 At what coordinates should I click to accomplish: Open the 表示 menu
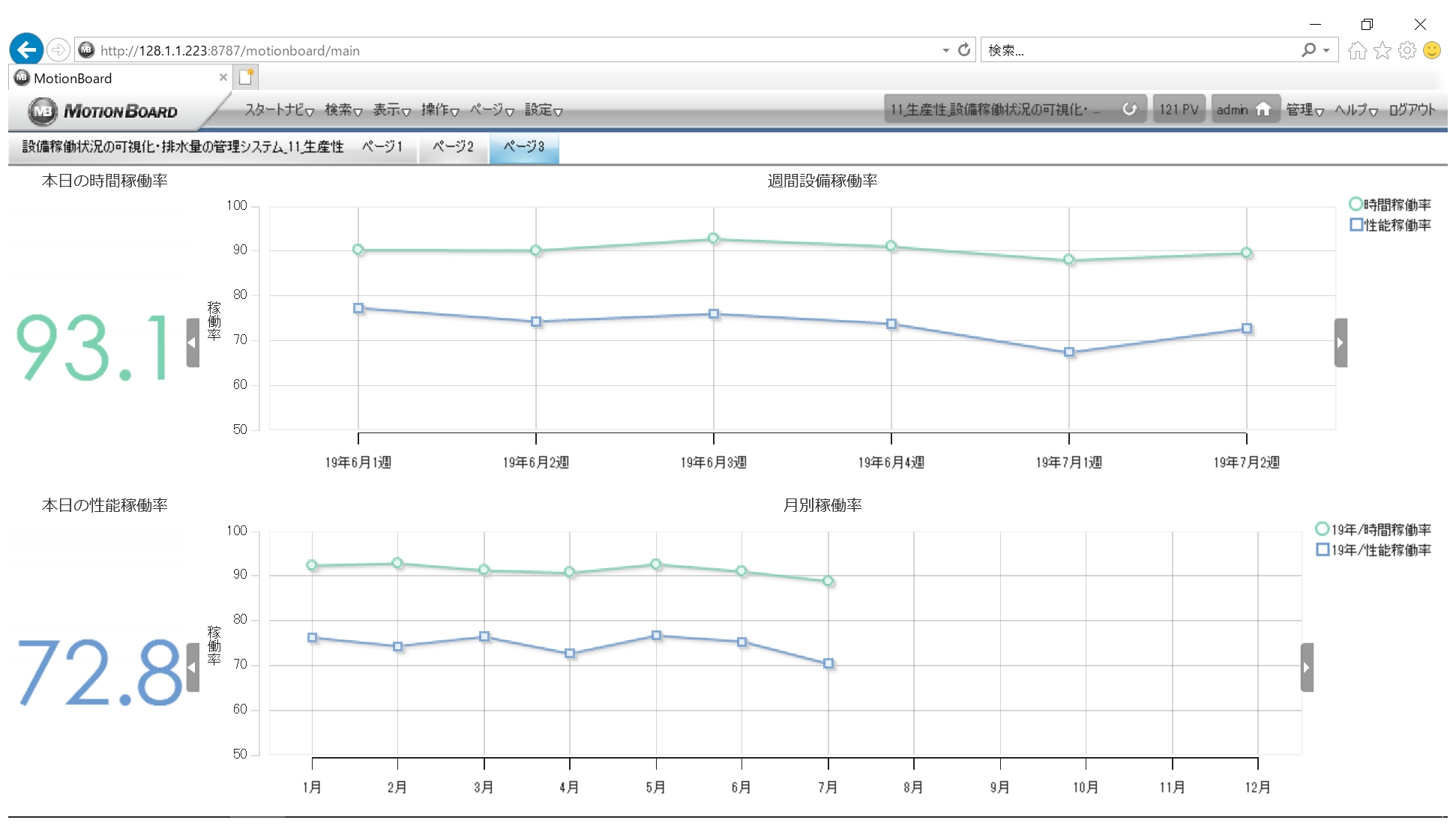tap(391, 110)
